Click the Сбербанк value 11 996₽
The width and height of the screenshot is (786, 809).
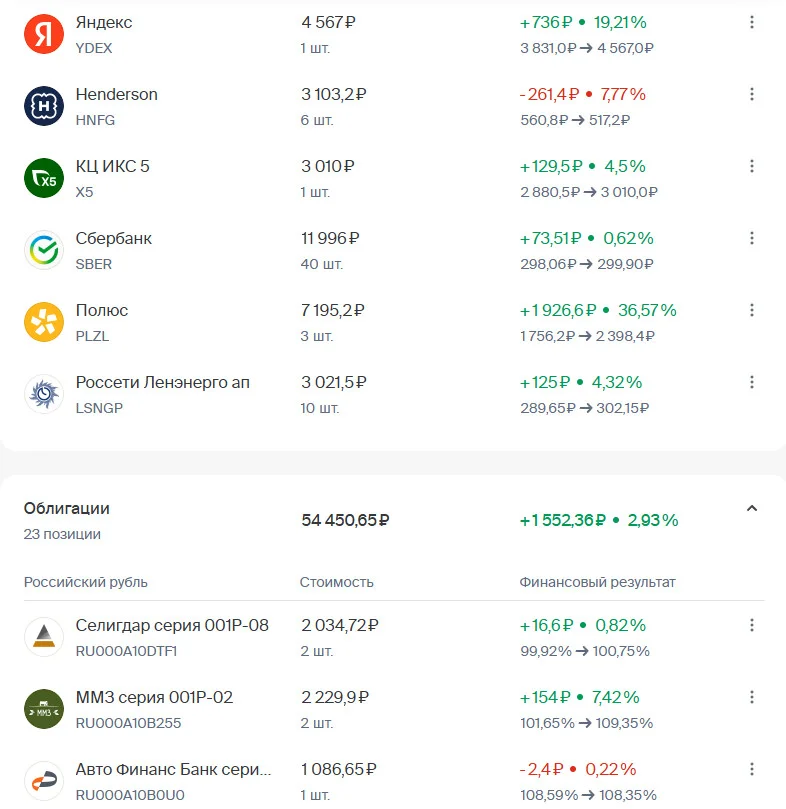tap(330, 238)
